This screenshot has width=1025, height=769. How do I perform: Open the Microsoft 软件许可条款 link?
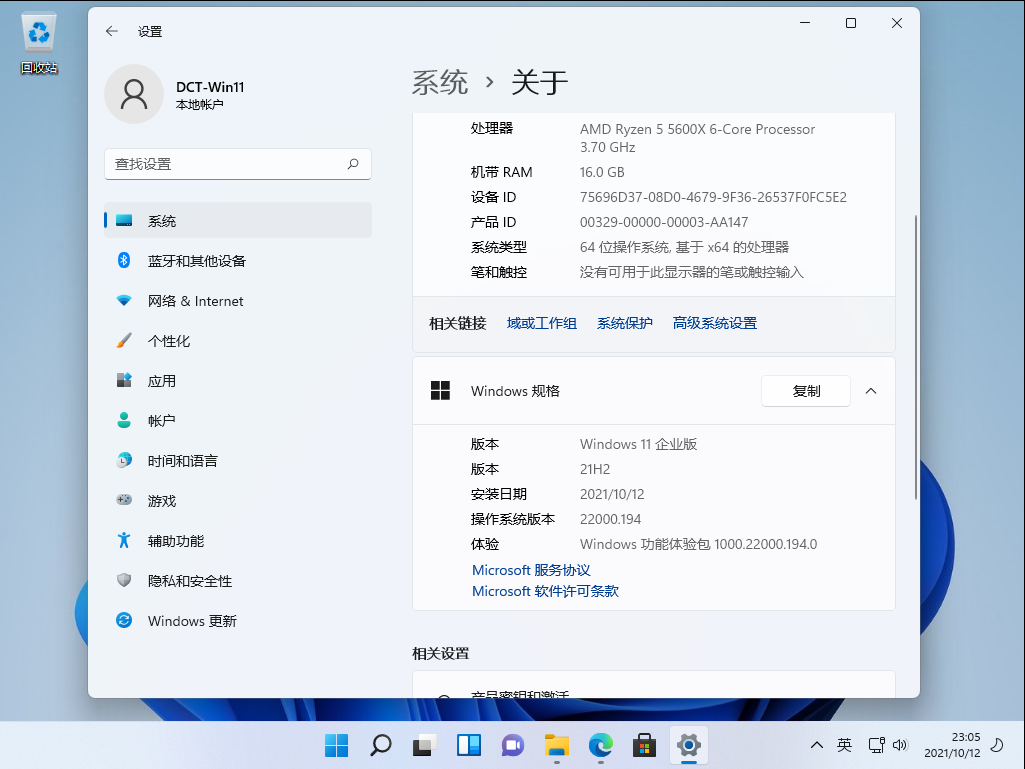tap(545, 591)
